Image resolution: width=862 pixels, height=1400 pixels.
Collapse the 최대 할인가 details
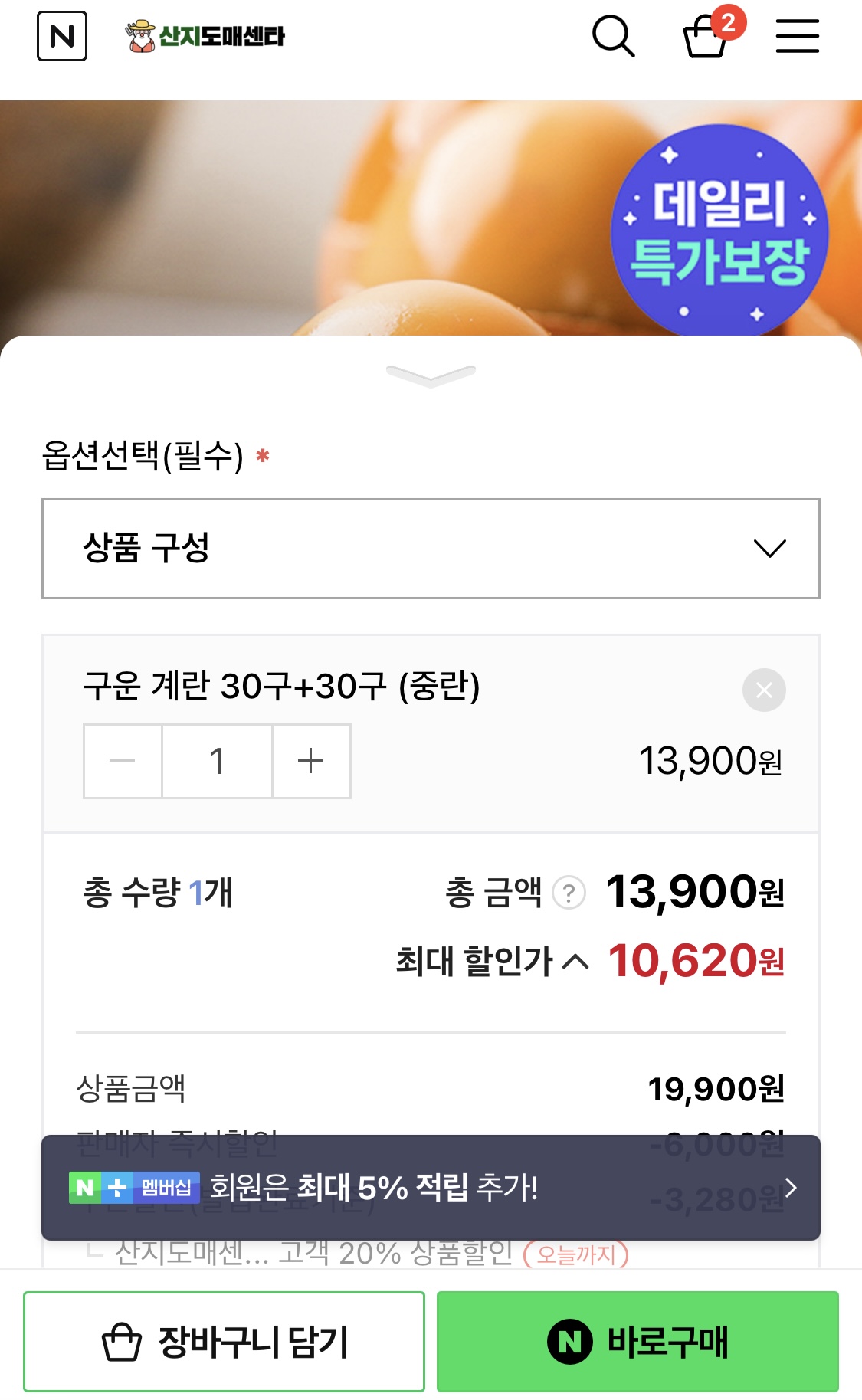[x=575, y=961]
